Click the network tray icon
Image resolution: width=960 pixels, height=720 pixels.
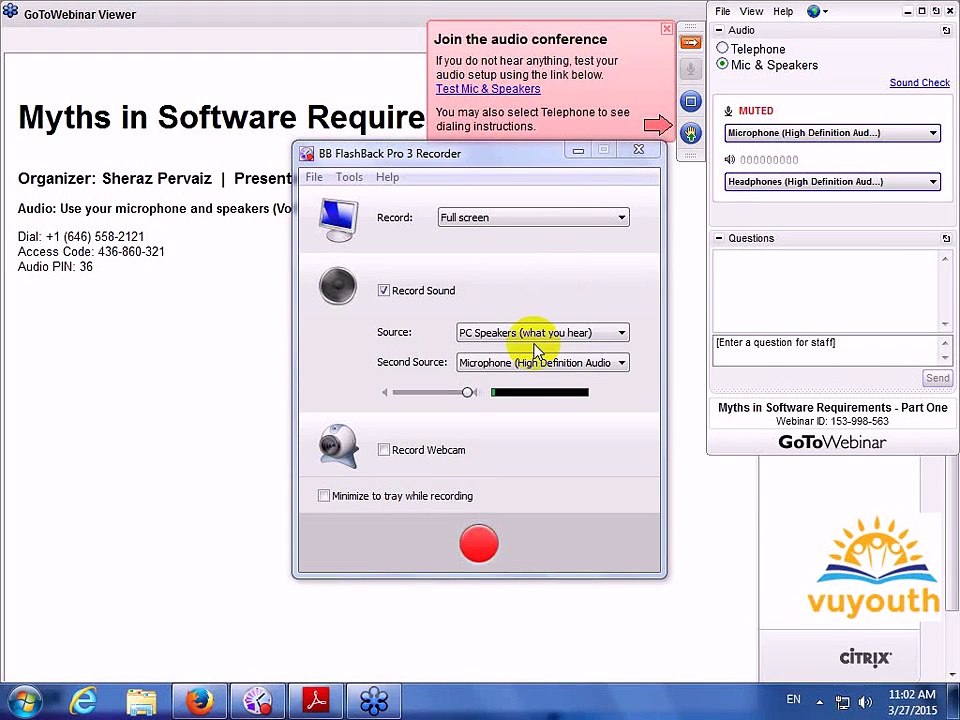click(x=842, y=702)
